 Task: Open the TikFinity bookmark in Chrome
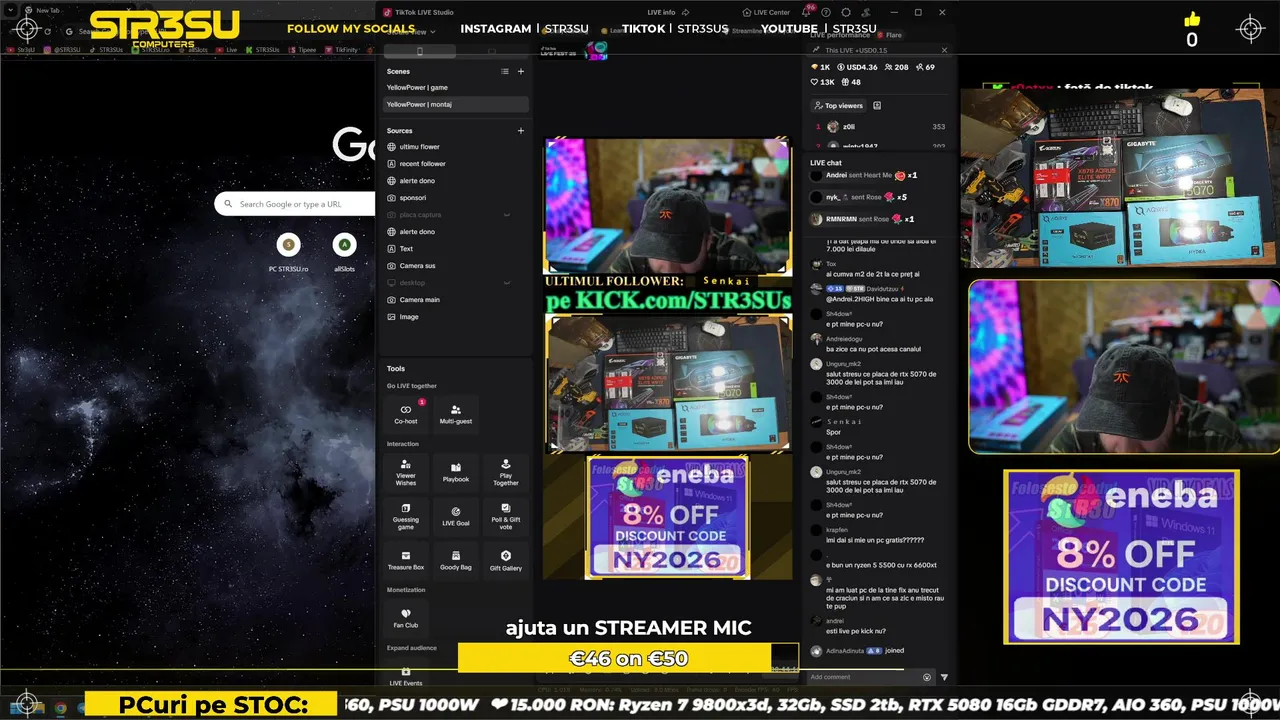(342, 49)
